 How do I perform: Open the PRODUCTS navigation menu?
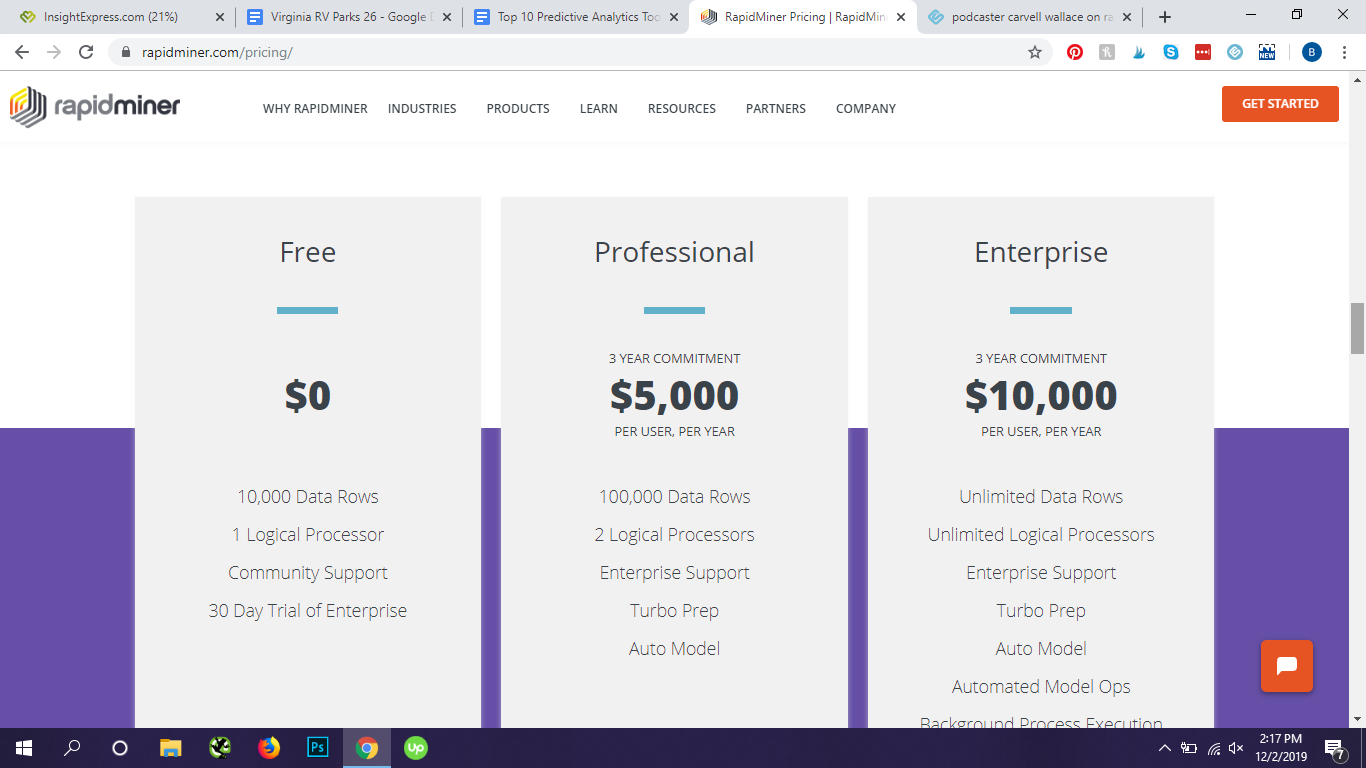coord(518,108)
